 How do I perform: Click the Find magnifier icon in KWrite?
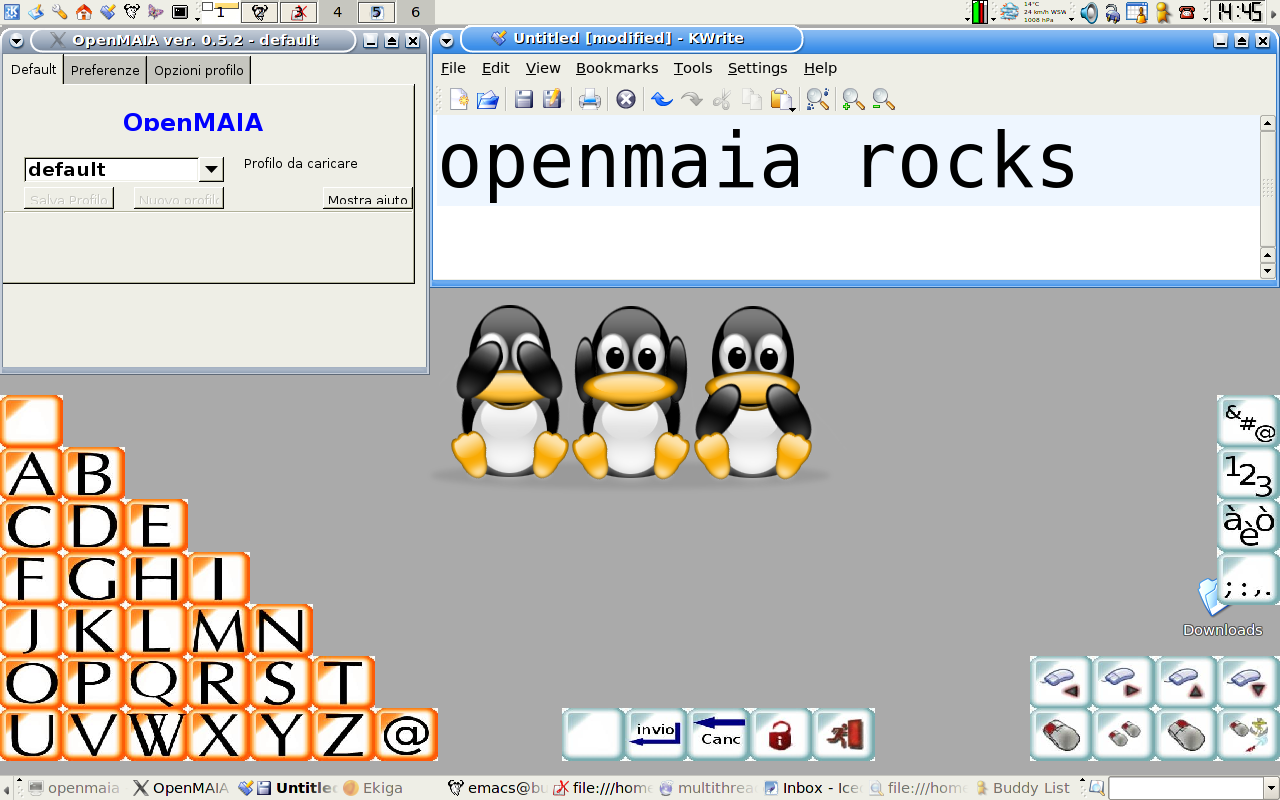(818, 99)
